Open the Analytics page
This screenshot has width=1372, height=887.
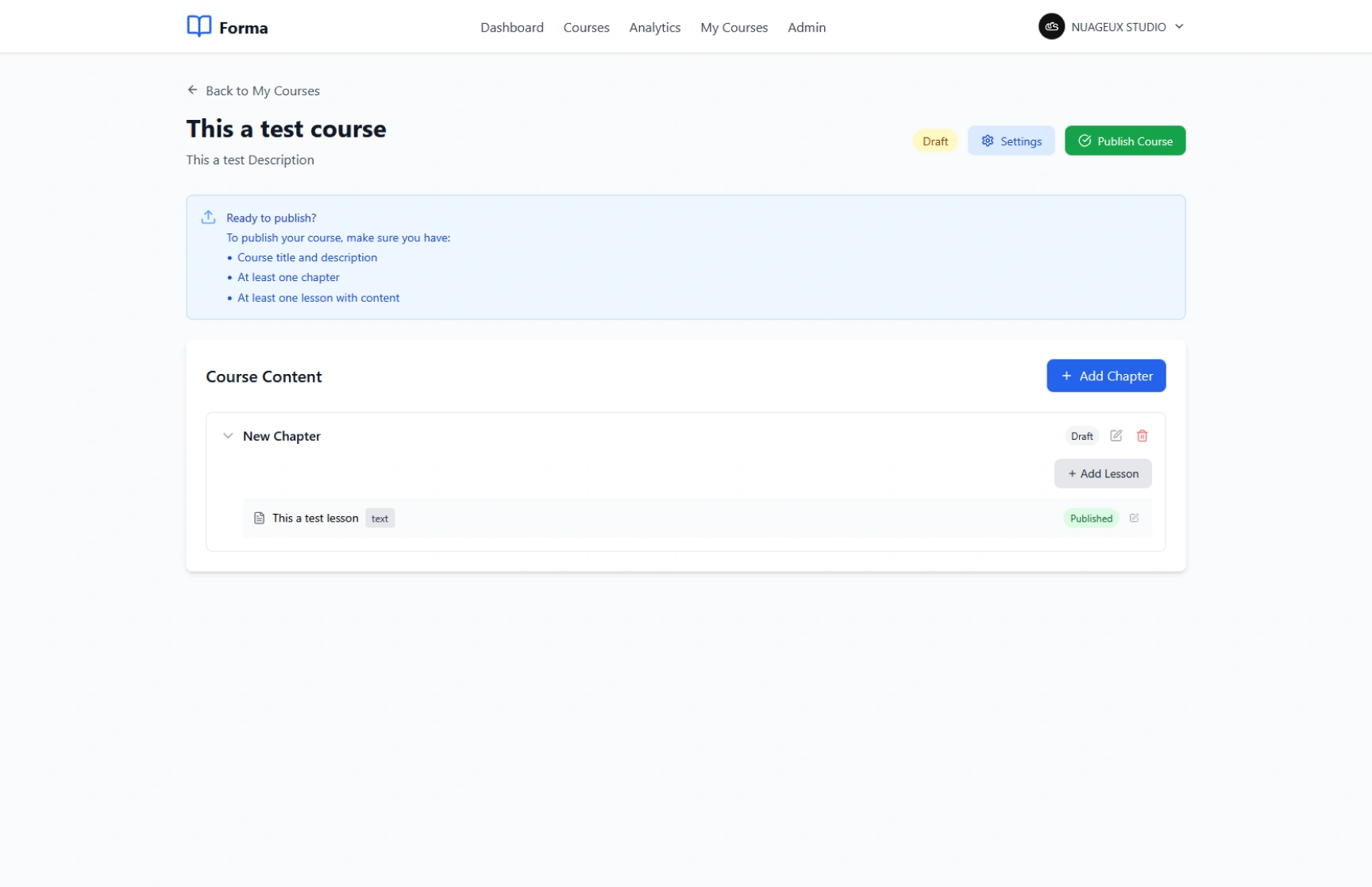point(654,27)
